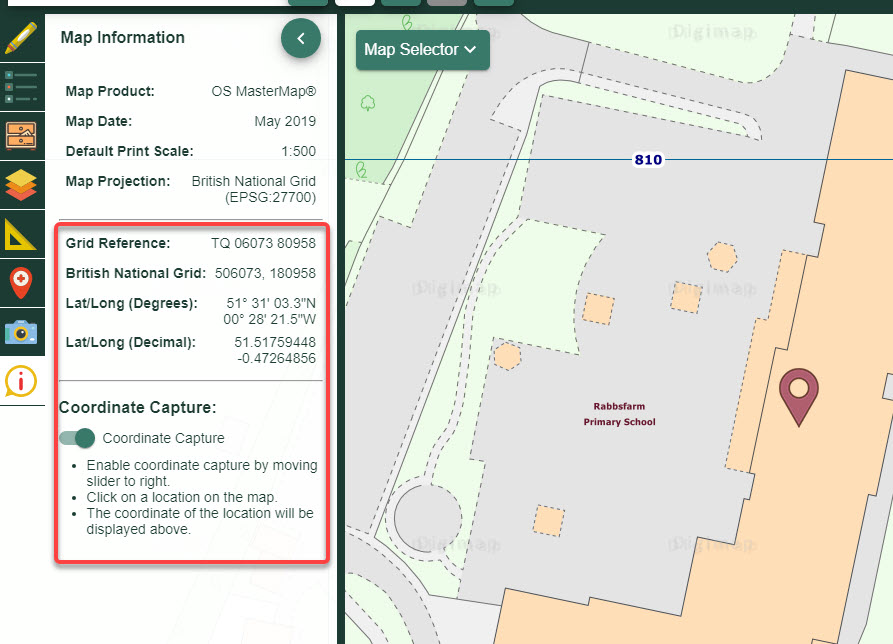This screenshot has height=644, width=893.
Task: Select the set square measurement tool
Action: click(21, 234)
